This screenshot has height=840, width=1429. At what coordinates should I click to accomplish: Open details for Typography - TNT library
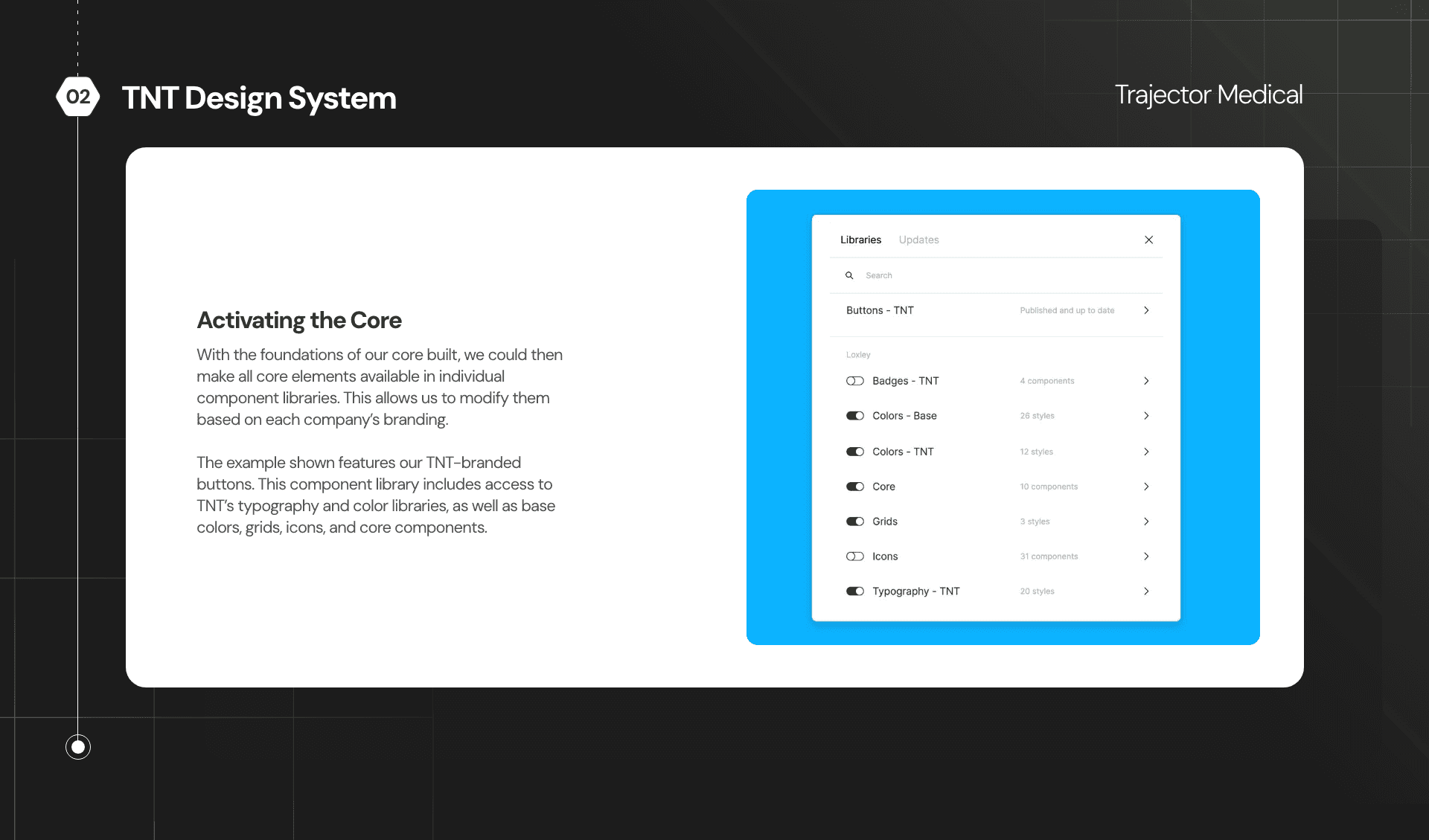point(1146,591)
